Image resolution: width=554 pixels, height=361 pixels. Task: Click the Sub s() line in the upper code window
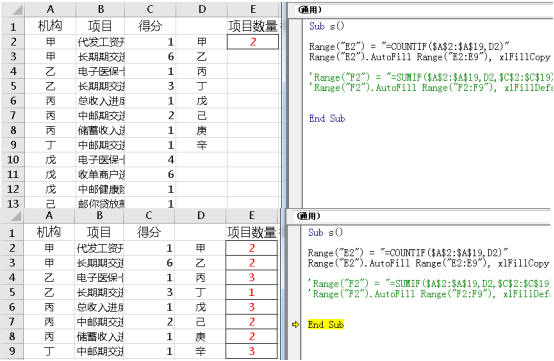pos(327,26)
